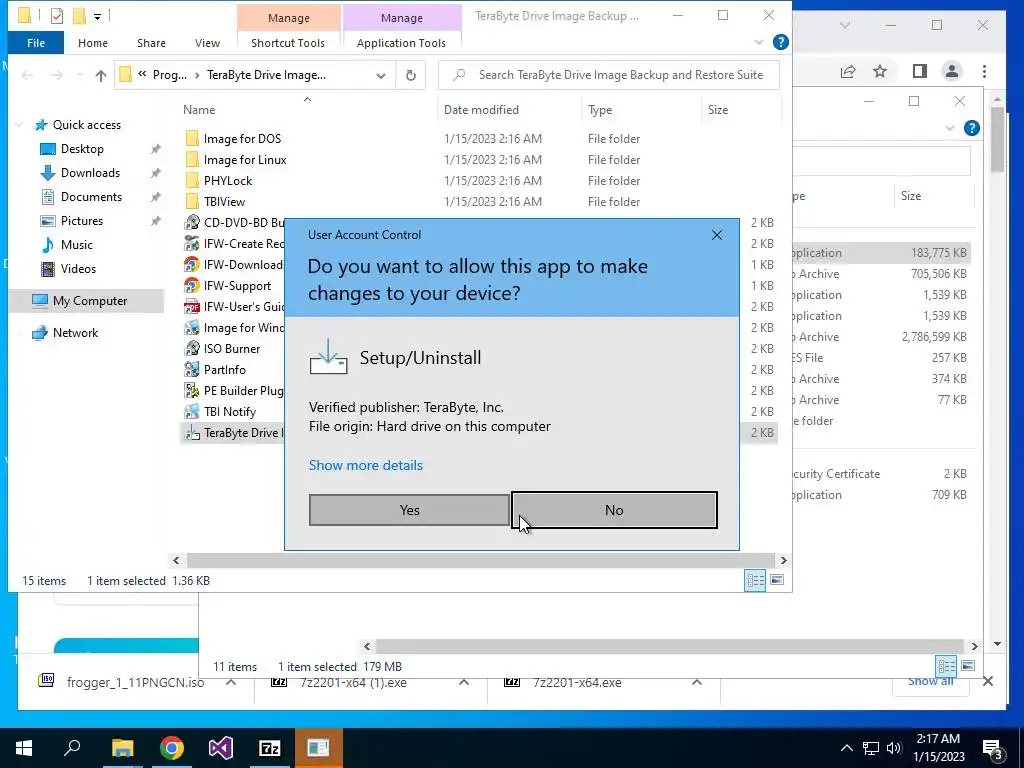1024x768 pixels.
Task: Select the IFW-User's Guide PDF icon
Action: click(x=192, y=306)
